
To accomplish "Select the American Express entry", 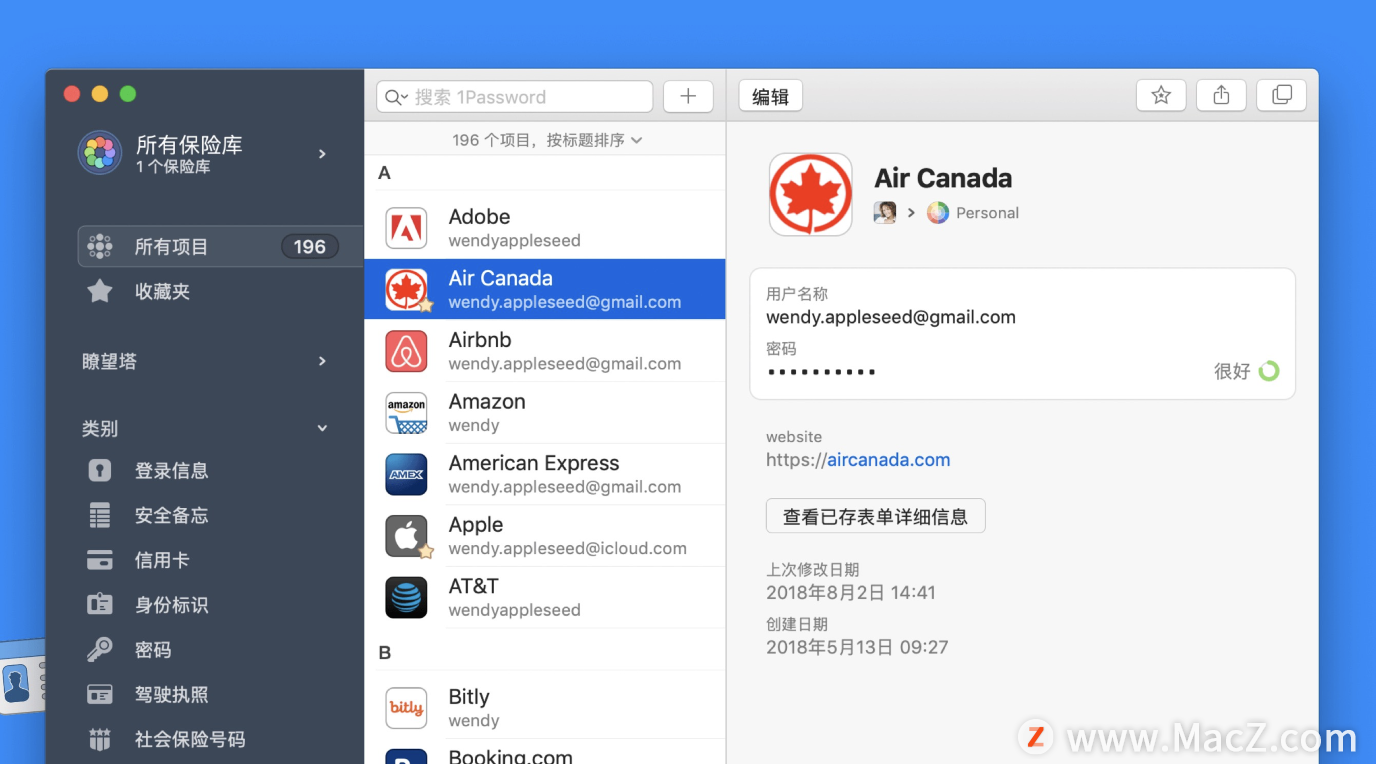I will (545, 474).
